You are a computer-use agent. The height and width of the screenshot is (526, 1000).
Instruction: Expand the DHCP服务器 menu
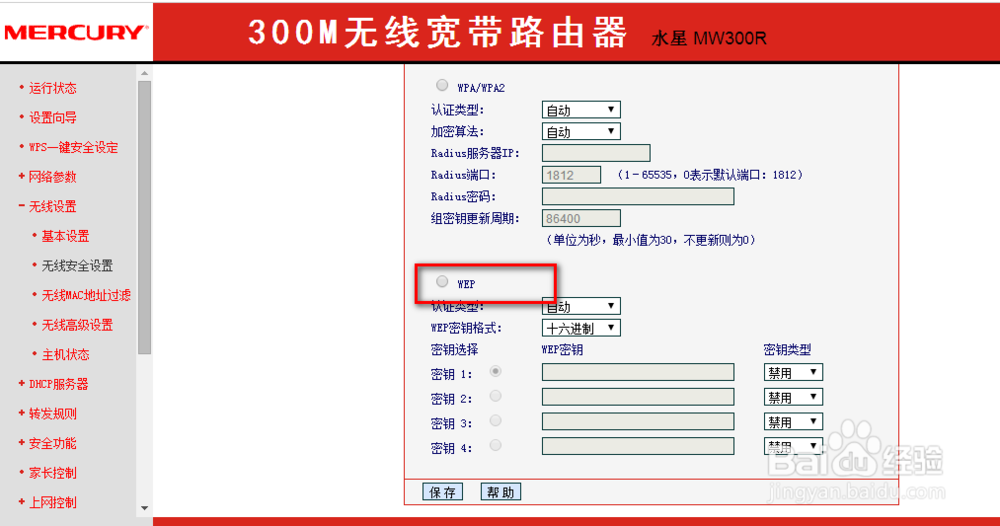[59, 384]
